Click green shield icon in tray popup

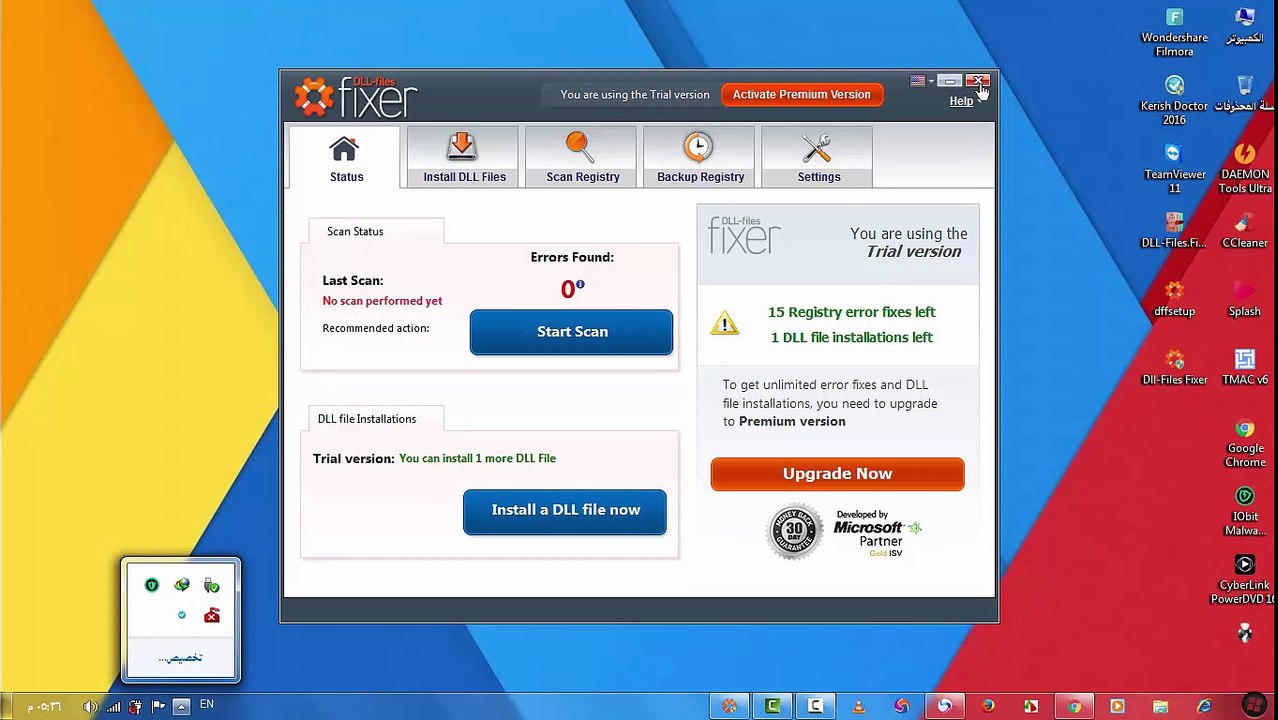[152, 585]
